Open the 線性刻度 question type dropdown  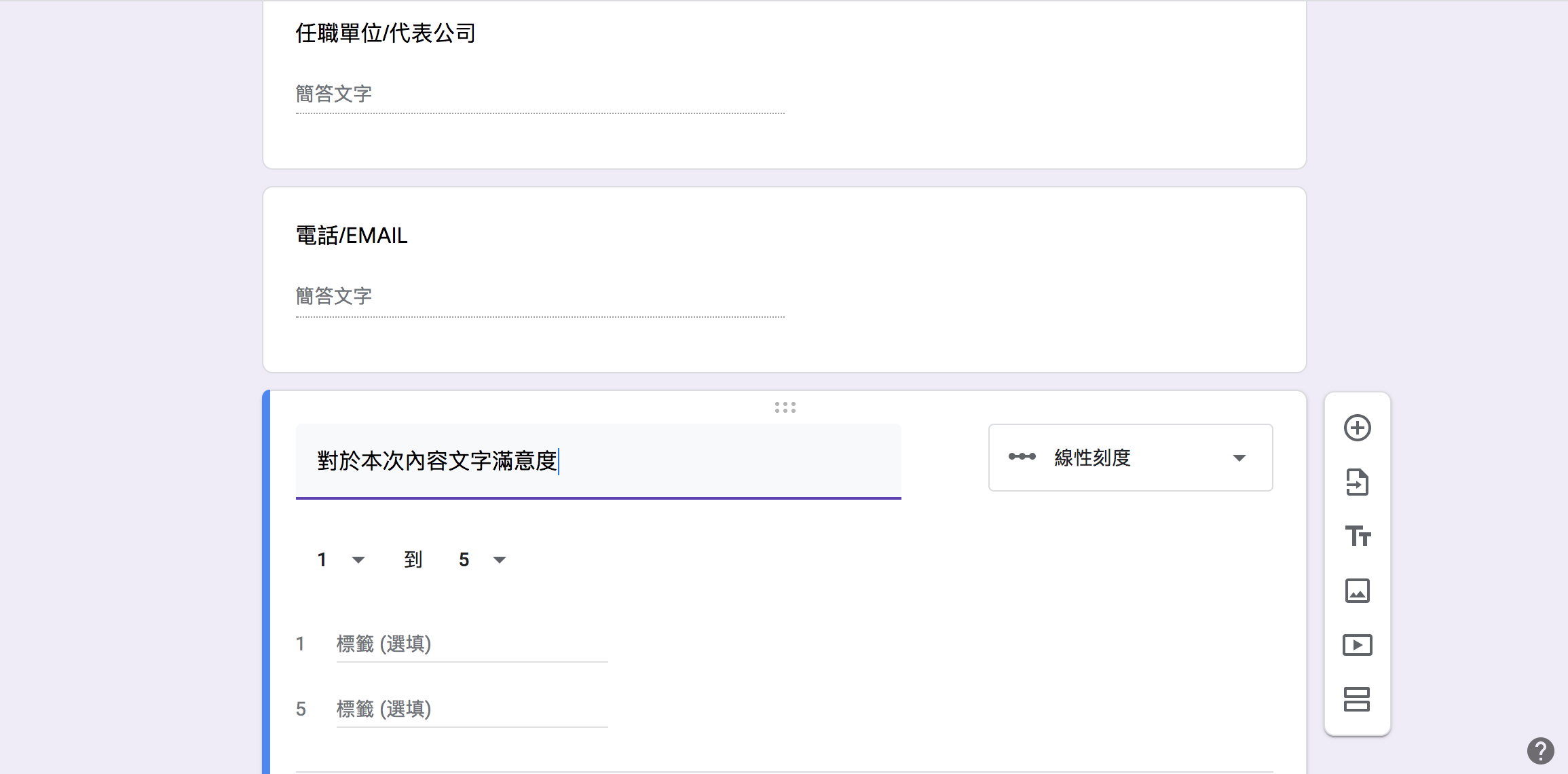pos(1130,458)
